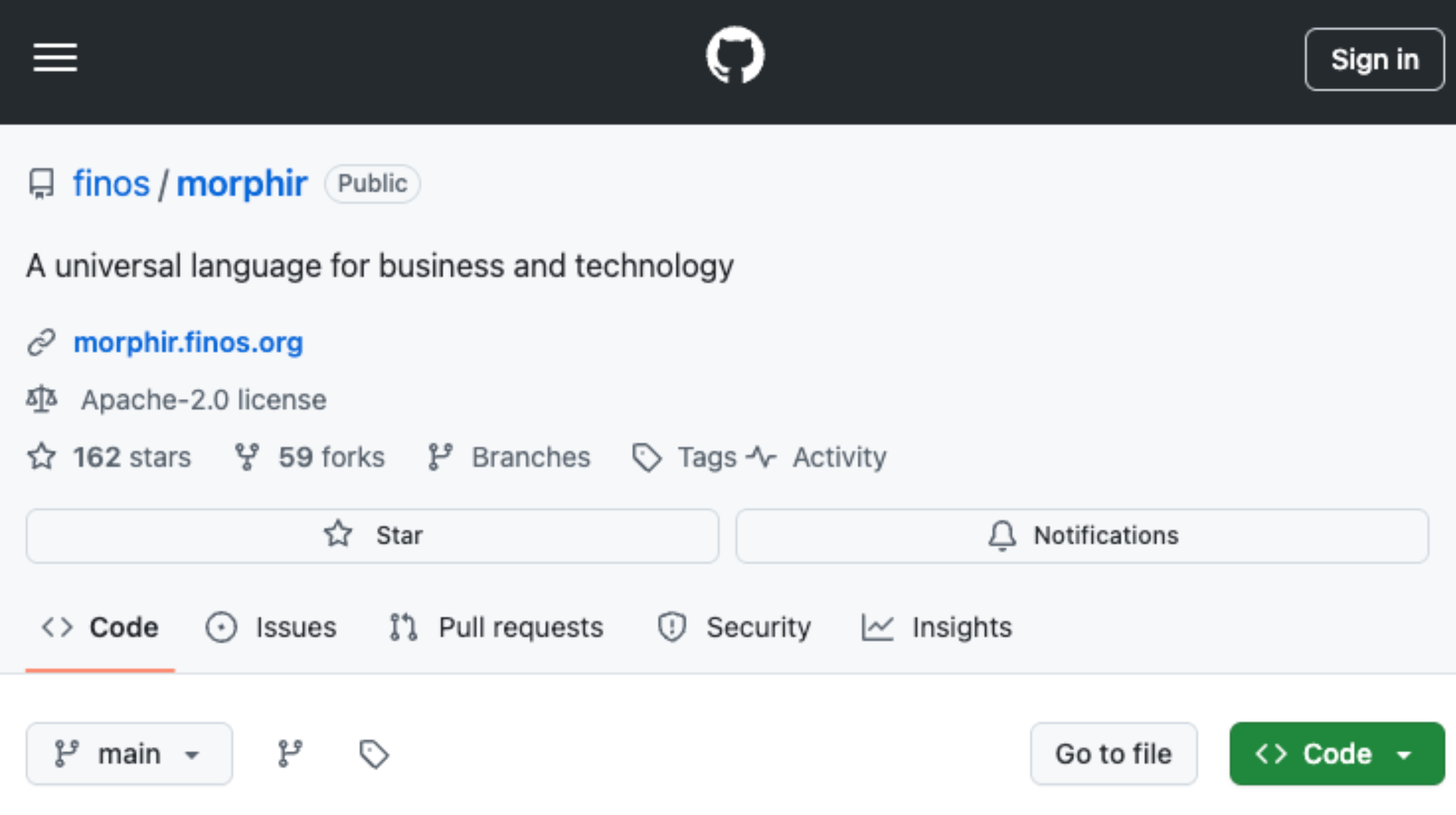This screenshot has width=1456, height=815.
Task: Click the pulse icon beside Activity
Action: pos(761,457)
